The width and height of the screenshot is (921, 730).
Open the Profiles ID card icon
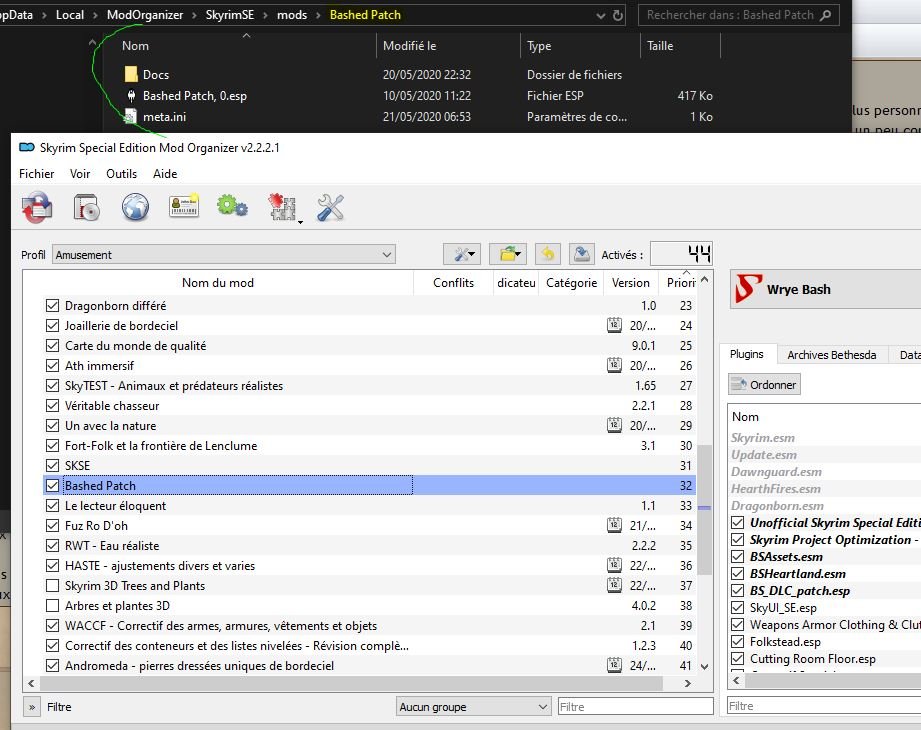(x=184, y=206)
